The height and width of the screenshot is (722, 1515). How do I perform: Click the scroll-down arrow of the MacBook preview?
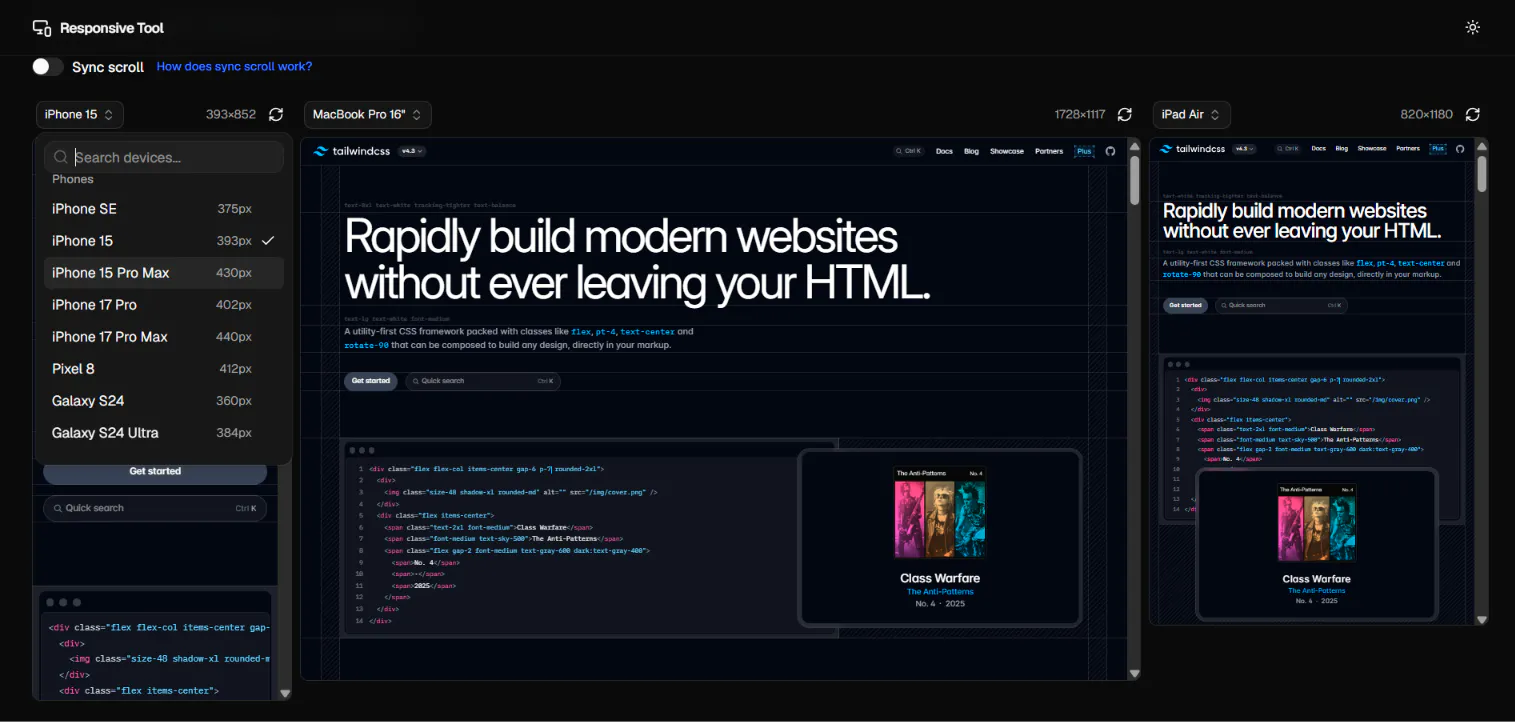click(1134, 674)
